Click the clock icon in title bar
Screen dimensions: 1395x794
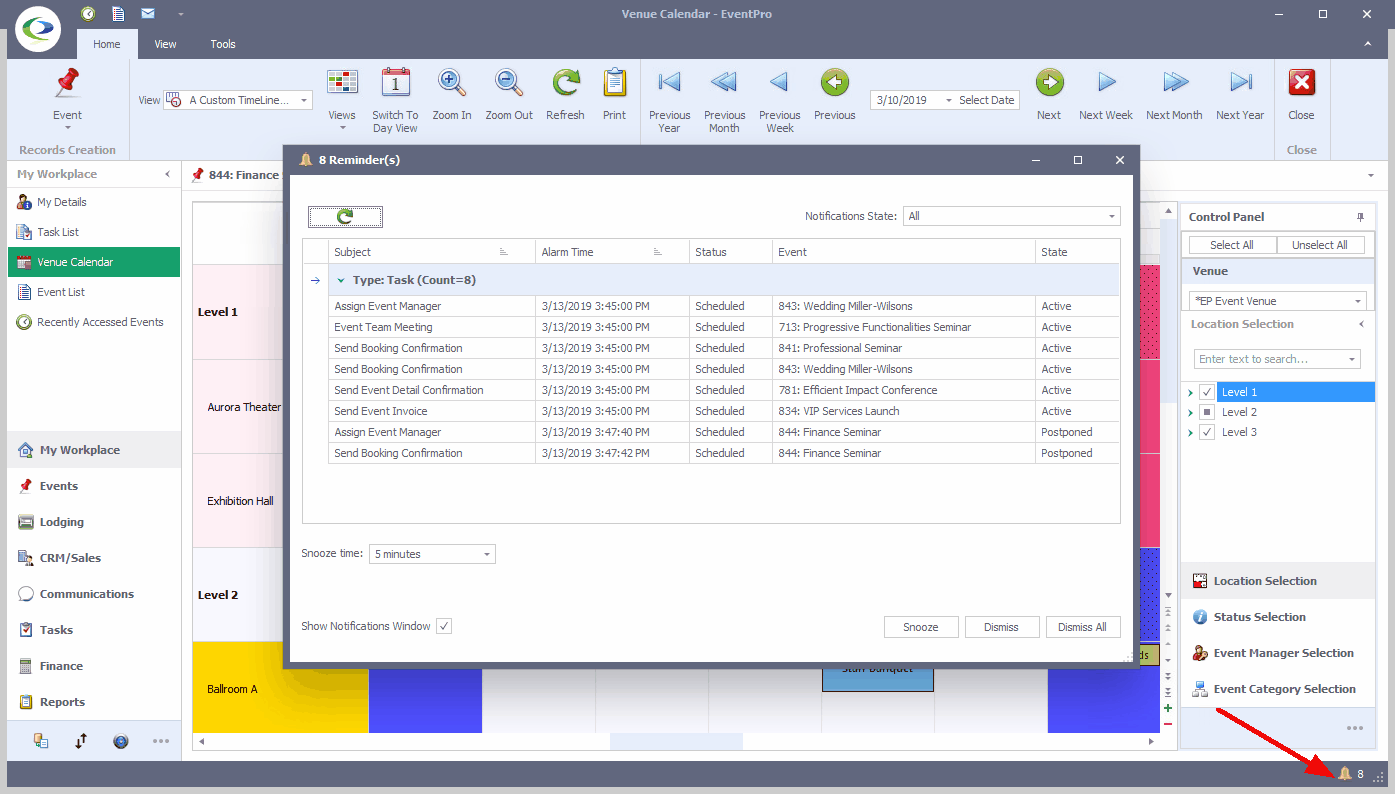[x=88, y=14]
